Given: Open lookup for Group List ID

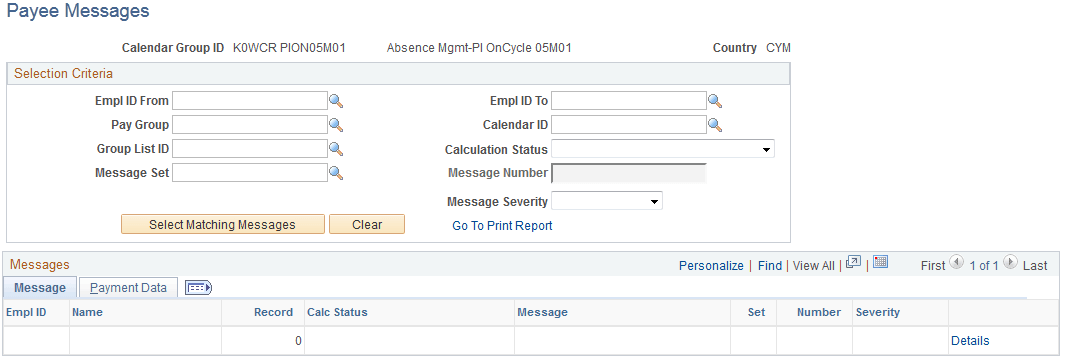Looking at the screenshot, I should click(x=336, y=149).
